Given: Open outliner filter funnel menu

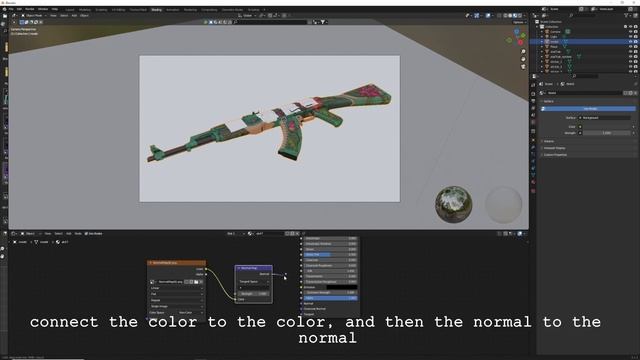Looking at the screenshot, I should click(626, 16).
